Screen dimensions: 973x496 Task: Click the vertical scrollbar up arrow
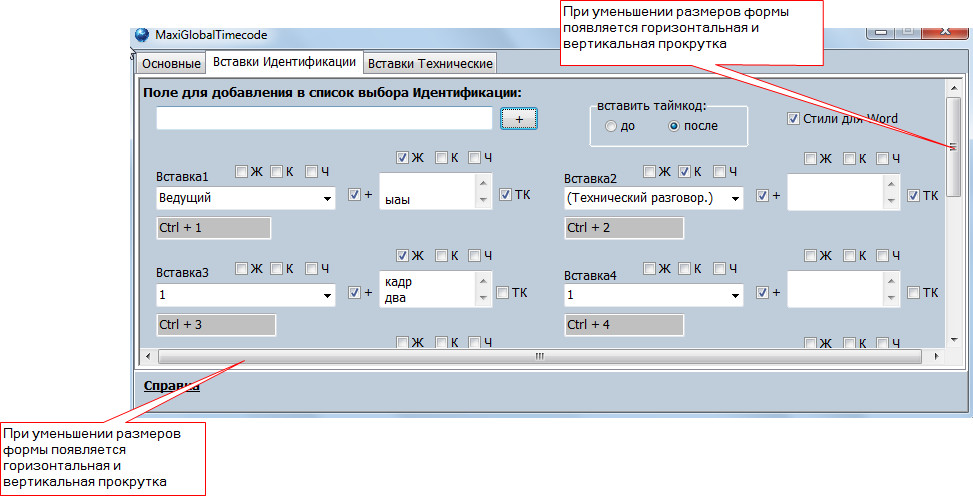[954, 88]
